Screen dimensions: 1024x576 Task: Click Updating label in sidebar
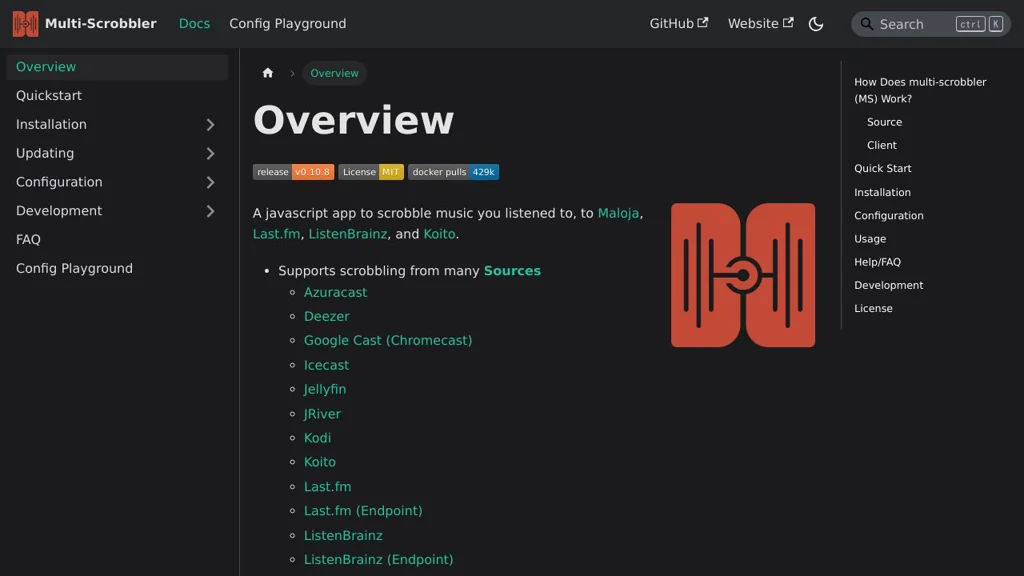tap(45, 153)
